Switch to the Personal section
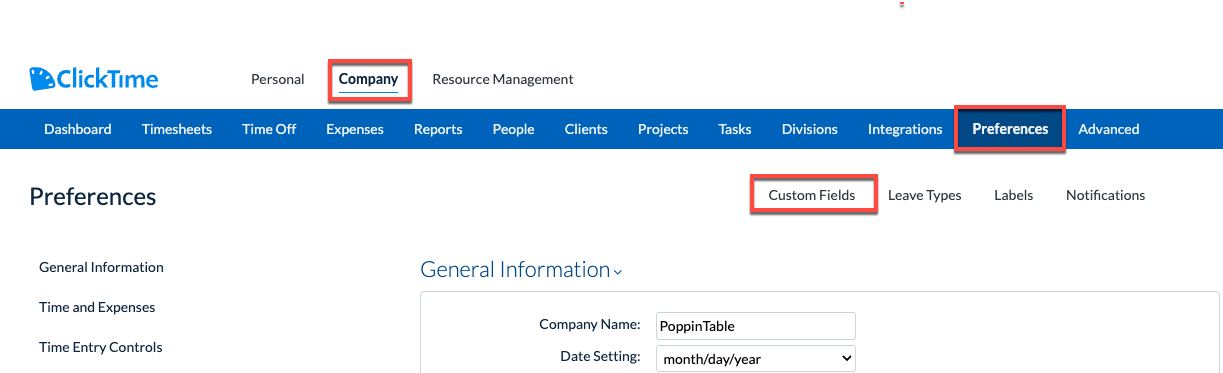The height and width of the screenshot is (373, 1223). click(278, 79)
